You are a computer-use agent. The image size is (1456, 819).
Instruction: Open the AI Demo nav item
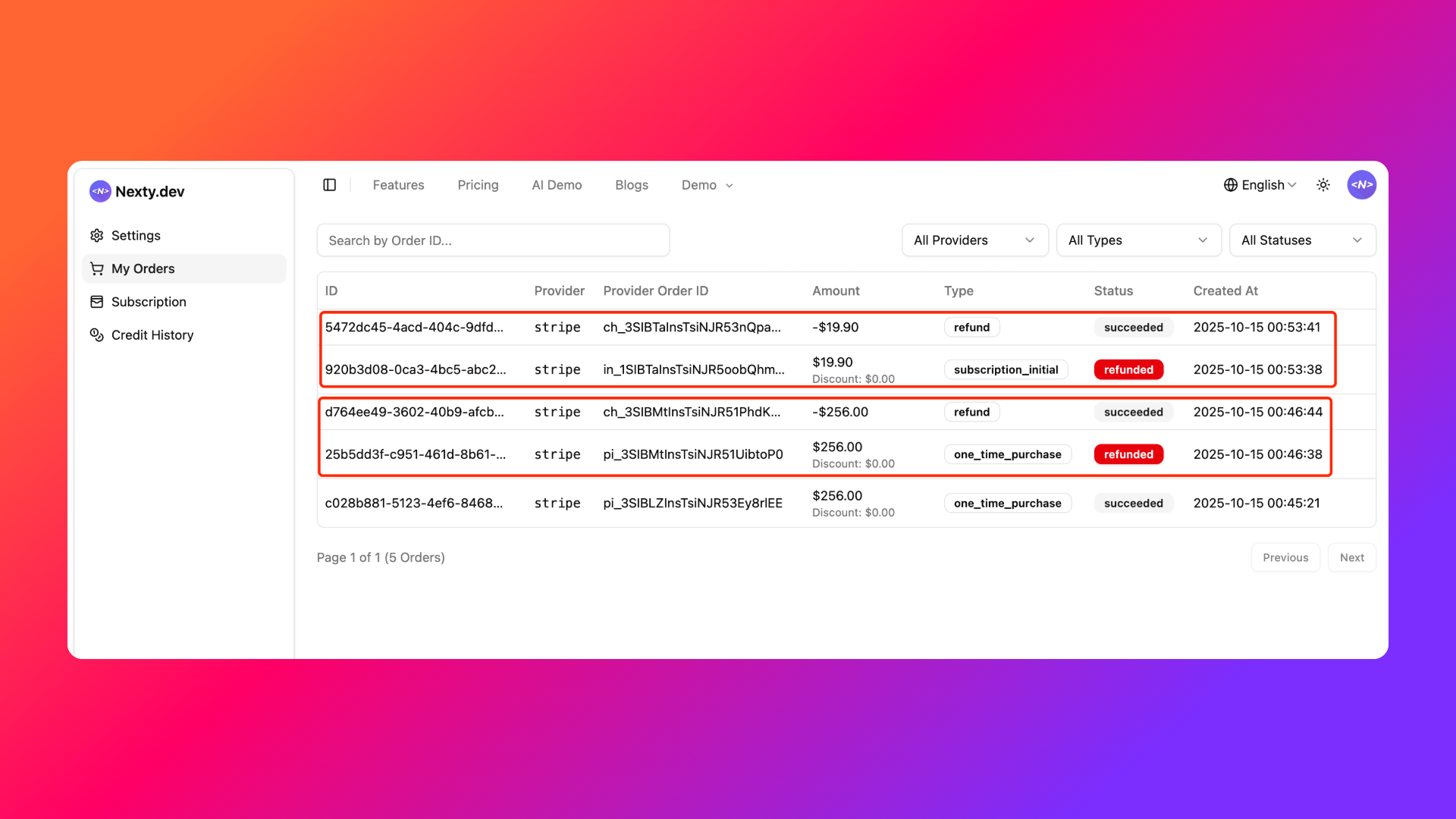pos(557,185)
